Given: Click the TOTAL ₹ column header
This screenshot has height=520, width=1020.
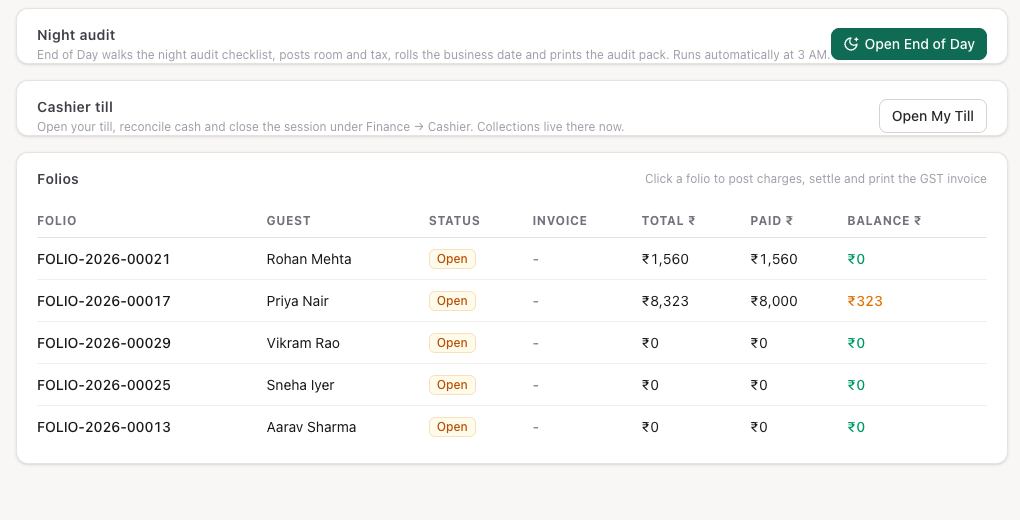Looking at the screenshot, I should [x=669, y=221].
